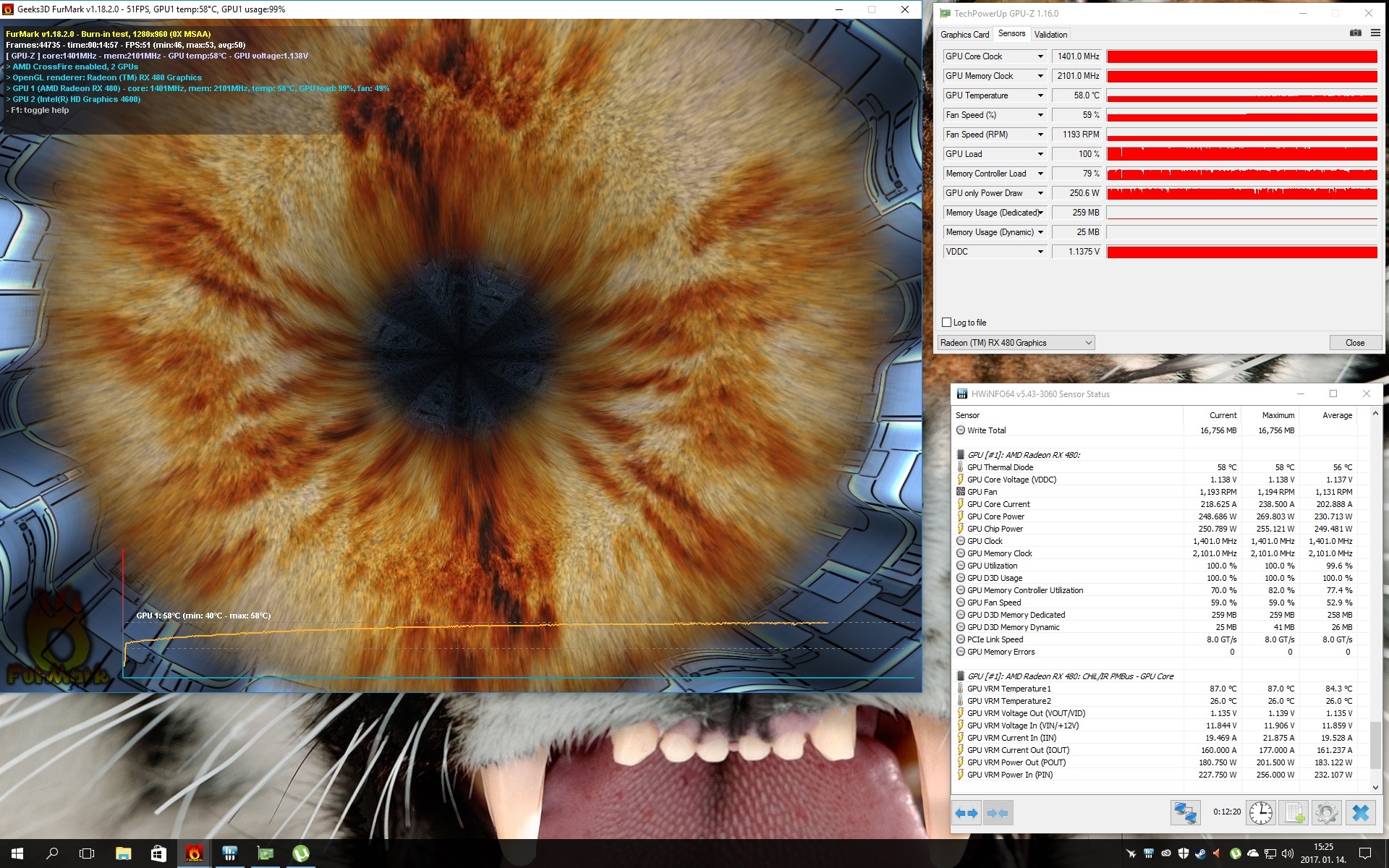Start HWiNFO logging with sheet-plus icon

point(1294,813)
